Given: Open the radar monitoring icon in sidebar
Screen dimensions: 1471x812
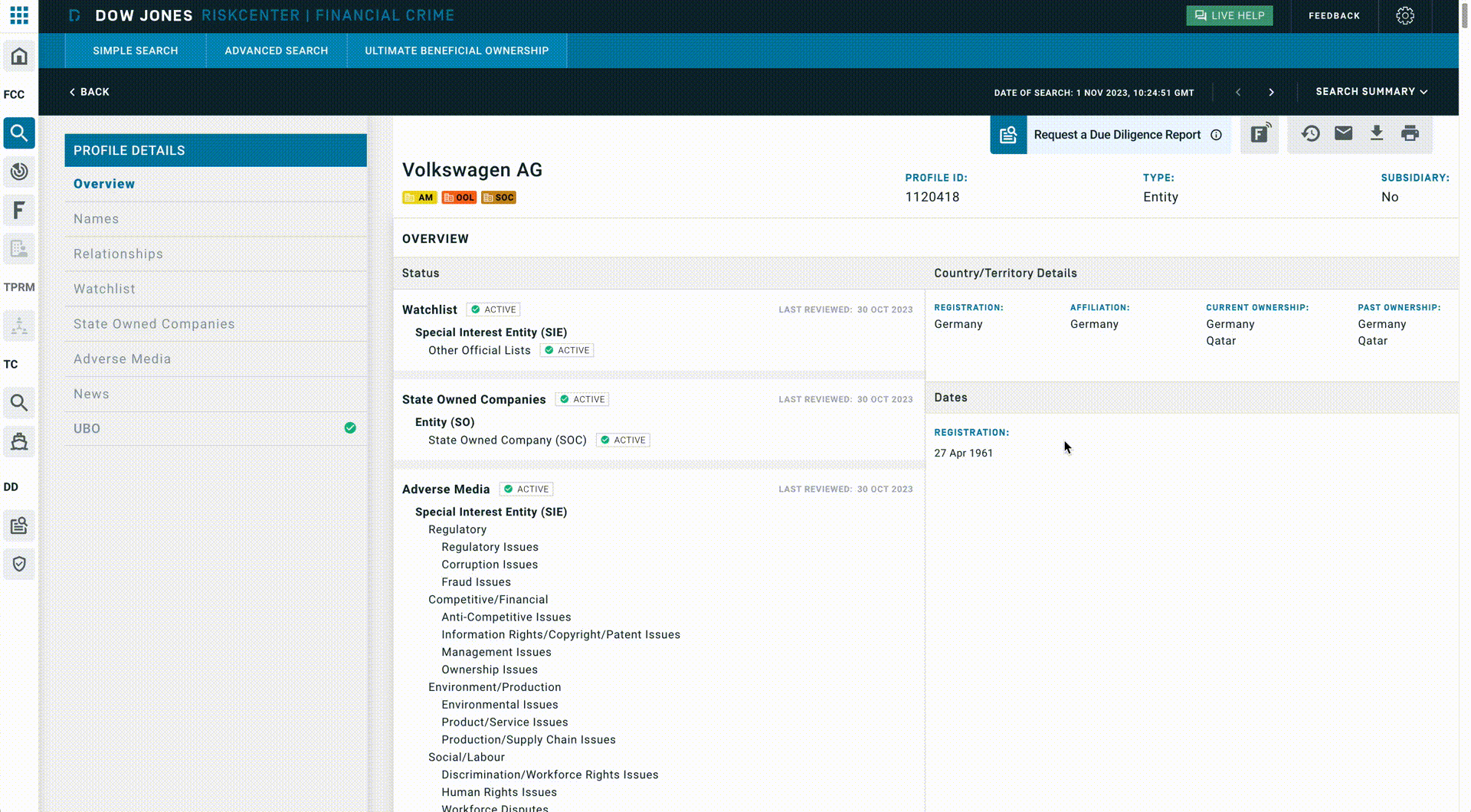Looking at the screenshot, I should point(19,172).
